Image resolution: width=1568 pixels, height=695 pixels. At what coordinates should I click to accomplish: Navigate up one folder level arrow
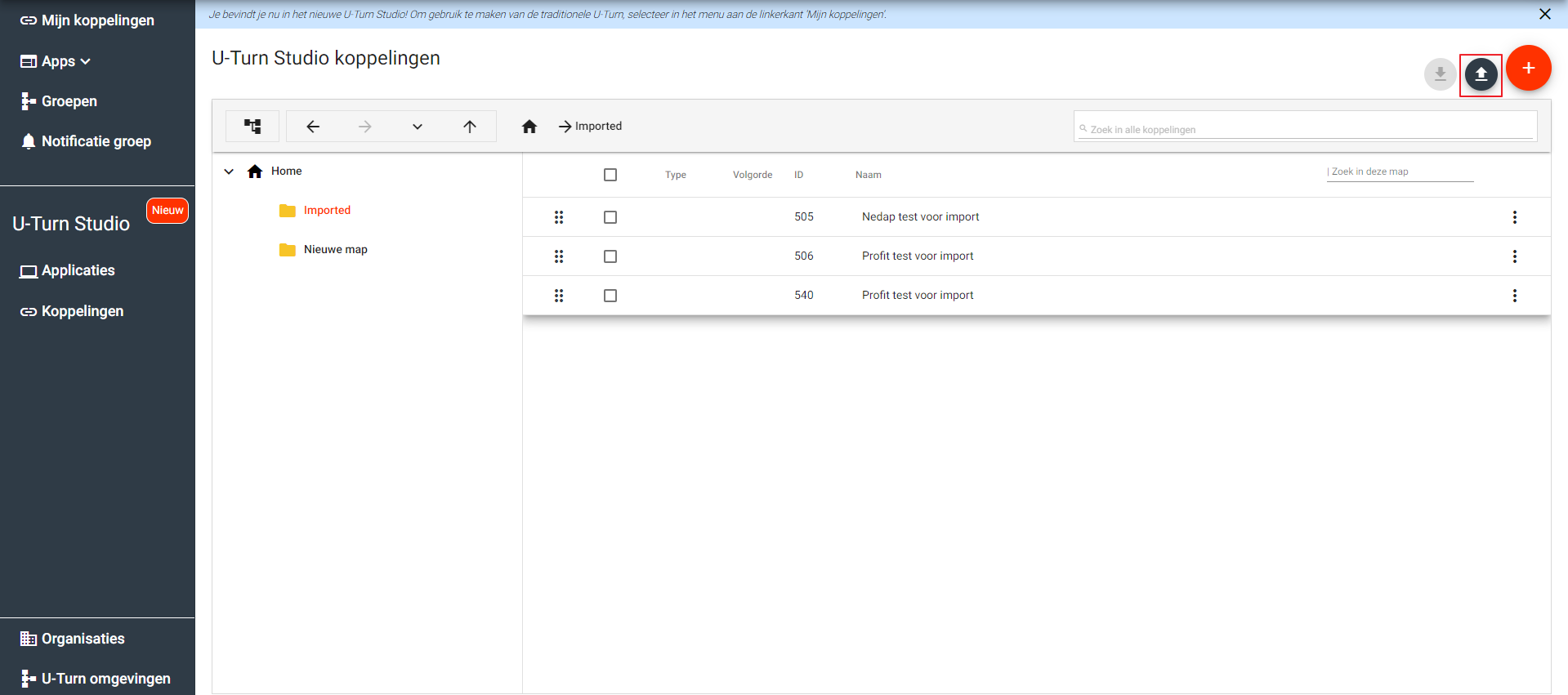coord(470,127)
